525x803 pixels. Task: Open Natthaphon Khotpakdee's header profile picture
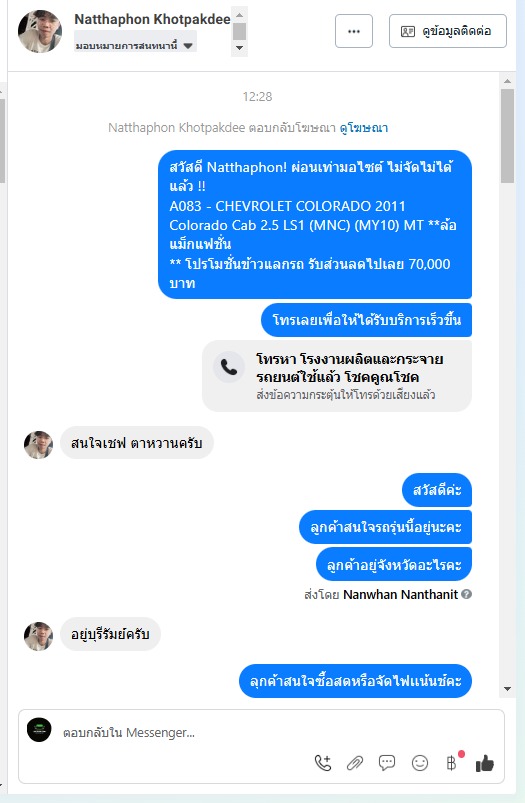point(39,31)
